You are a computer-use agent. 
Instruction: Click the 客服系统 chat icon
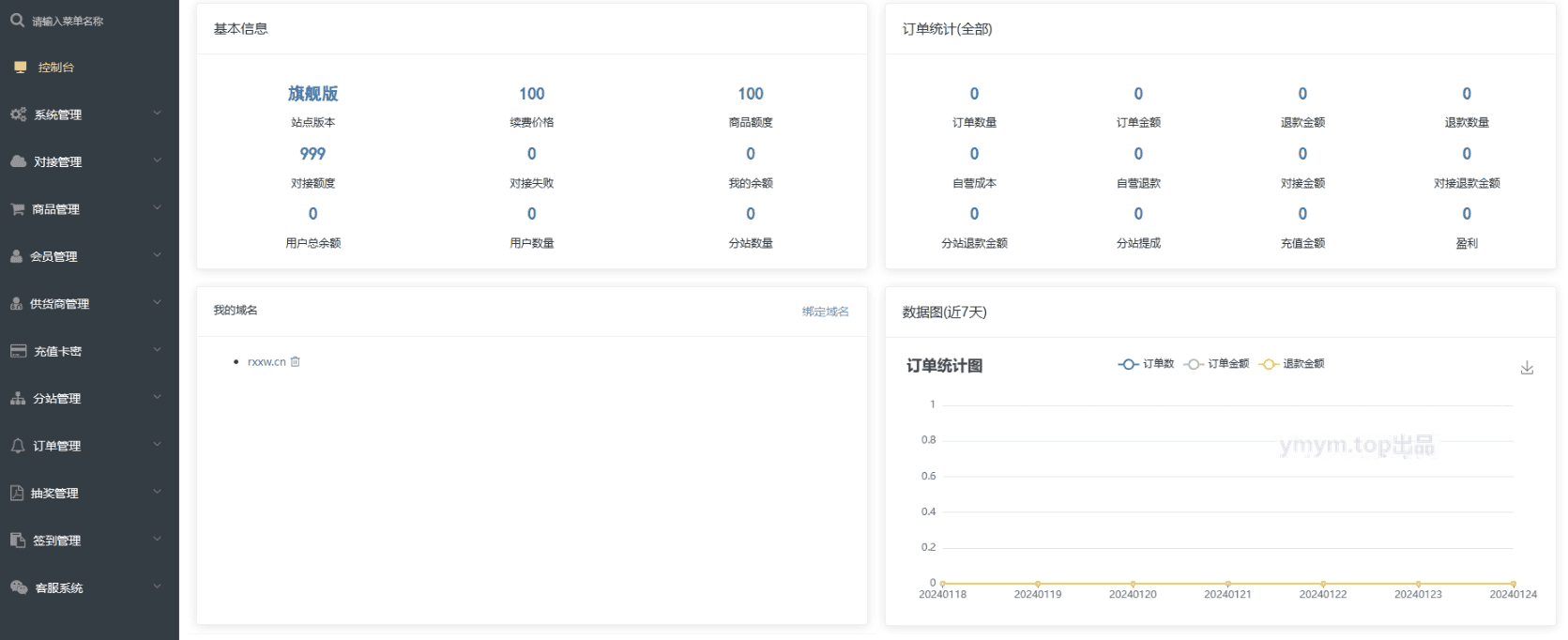(x=19, y=587)
